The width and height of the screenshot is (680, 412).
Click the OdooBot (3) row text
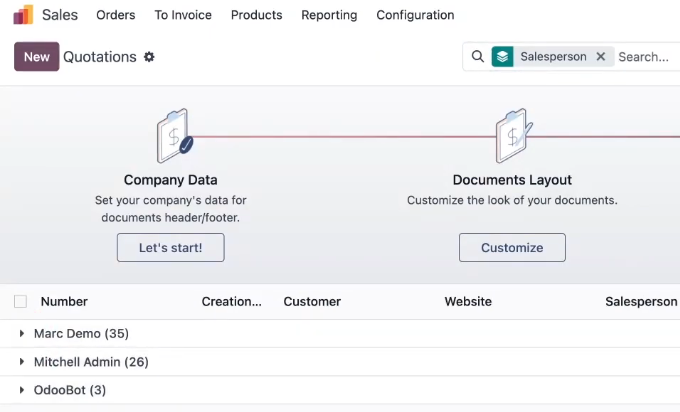pos(70,390)
